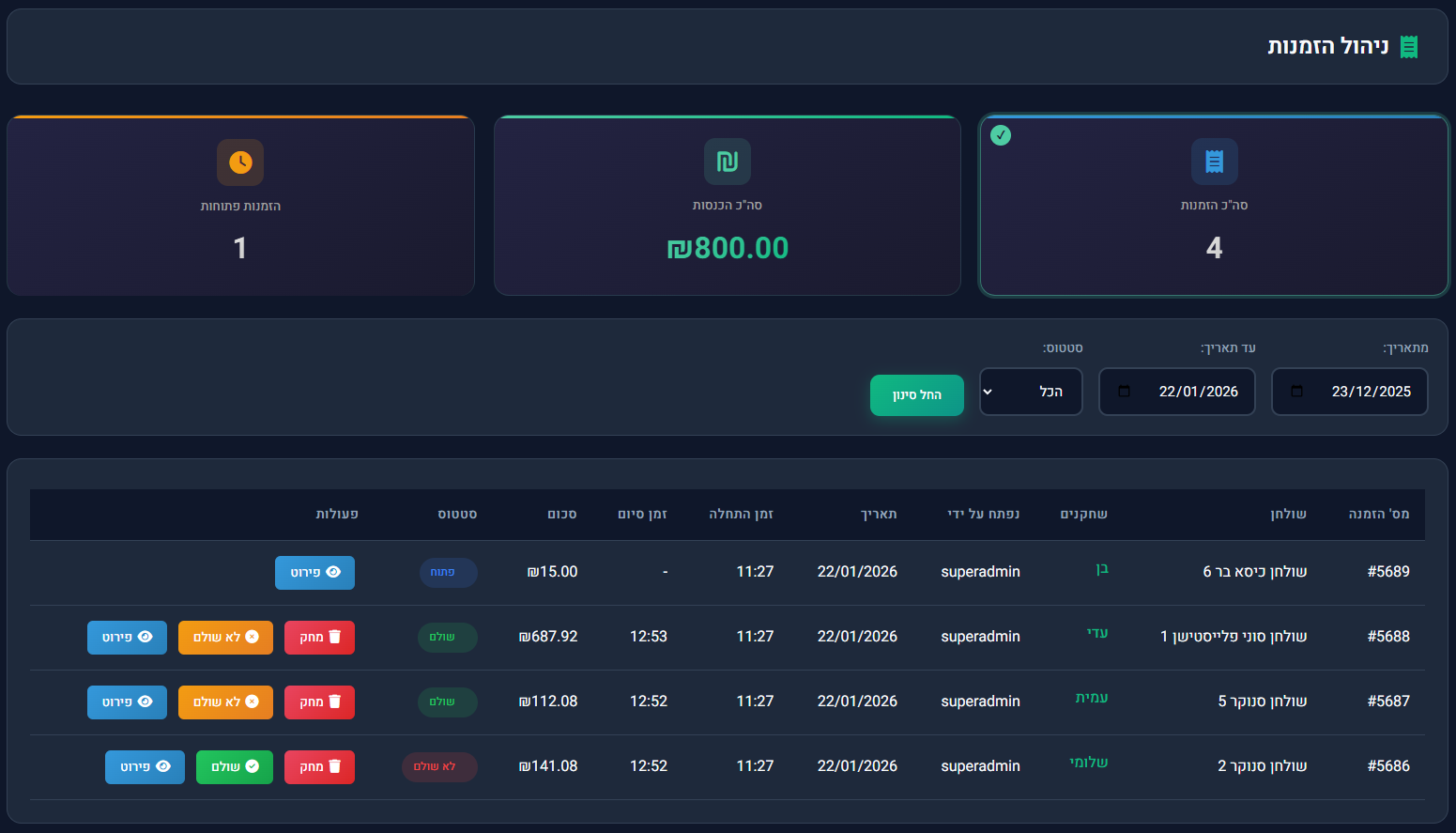Open the status filter dropdown

point(1030,392)
